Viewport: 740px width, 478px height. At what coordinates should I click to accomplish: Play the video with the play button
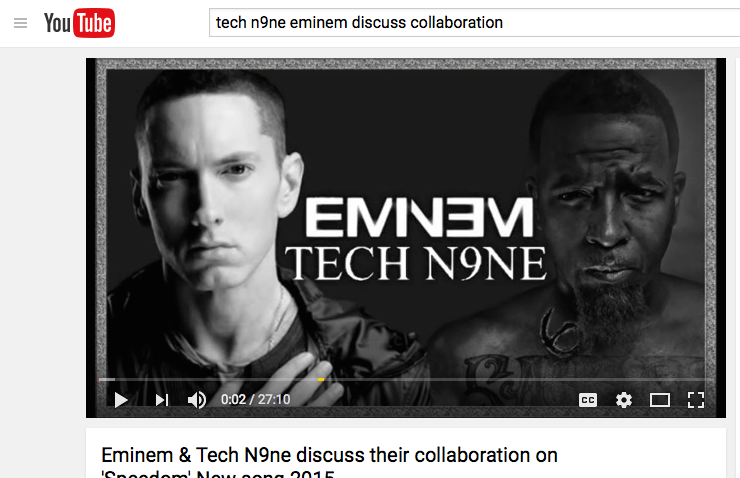(x=121, y=400)
